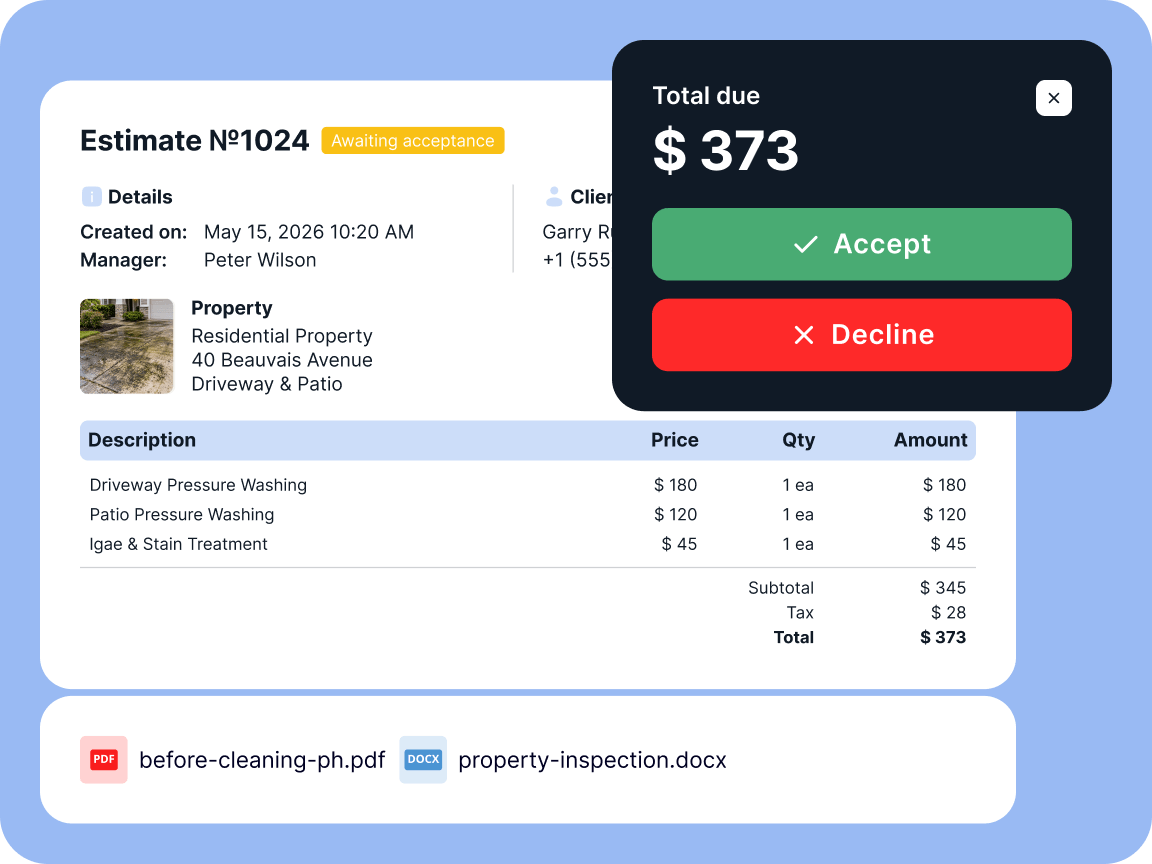This screenshot has height=864, width=1152.
Task: Open the property-inspection.docx attachment
Action: tap(592, 760)
